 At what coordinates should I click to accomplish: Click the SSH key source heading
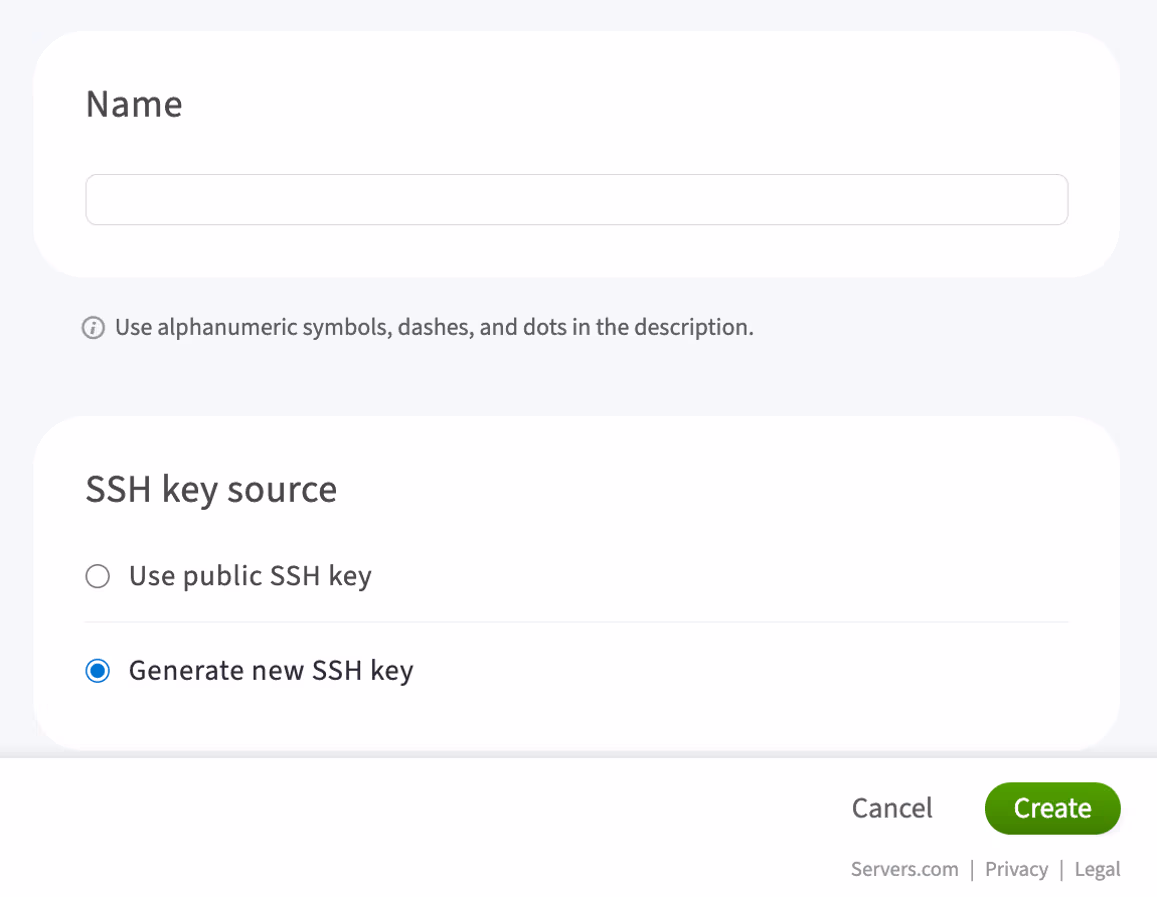pyautogui.click(x=211, y=489)
